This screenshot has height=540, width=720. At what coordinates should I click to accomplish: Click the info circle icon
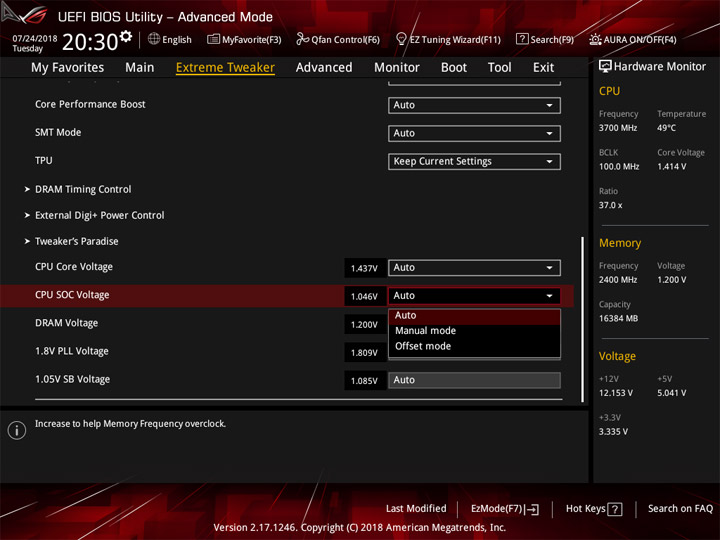pos(17,430)
